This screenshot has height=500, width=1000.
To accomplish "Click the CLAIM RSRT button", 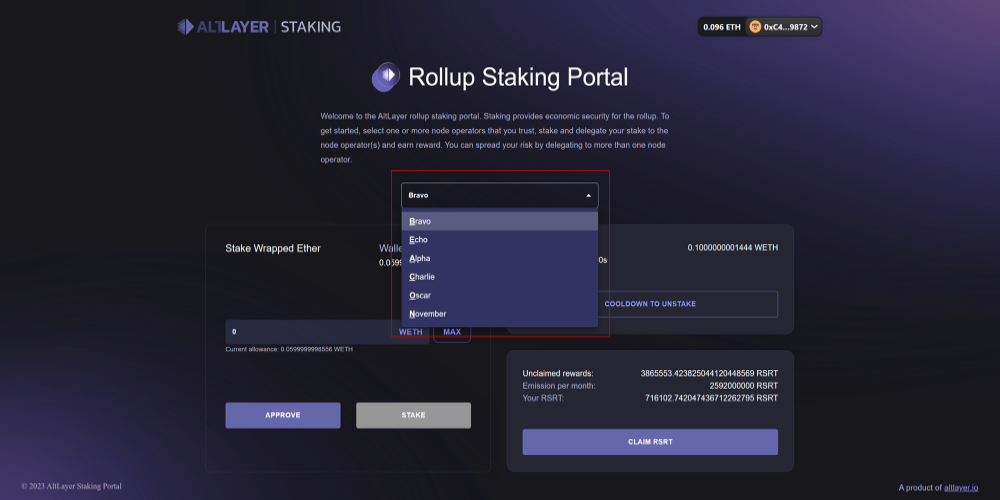I will click(650, 442).
